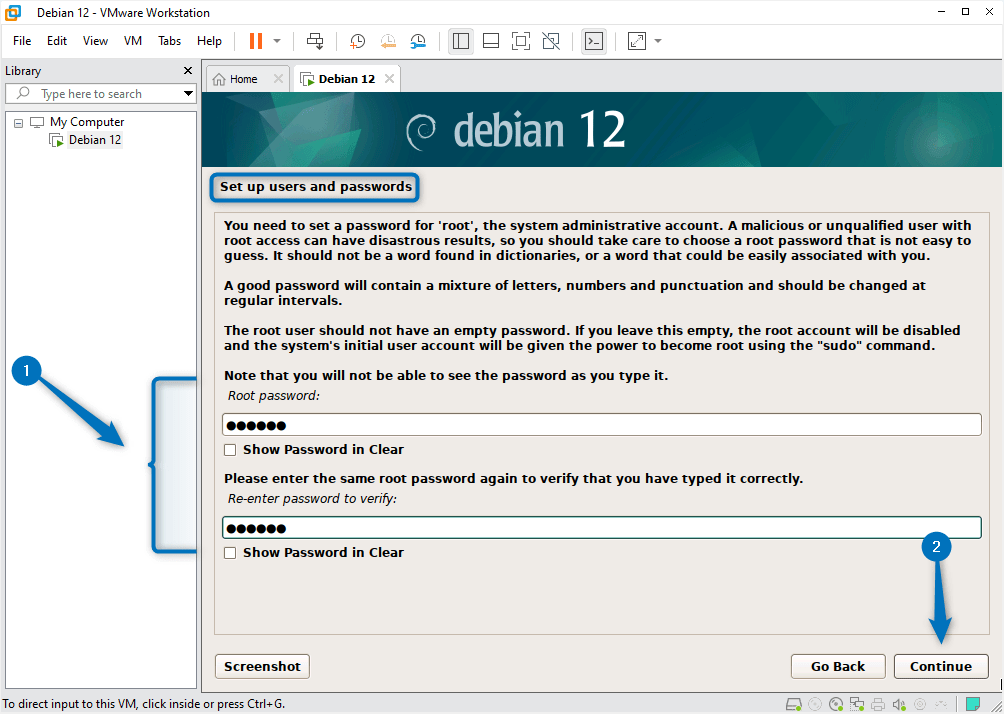
Task: Check the Show Password in Clear checkbox
Action: tap(230, 450)
